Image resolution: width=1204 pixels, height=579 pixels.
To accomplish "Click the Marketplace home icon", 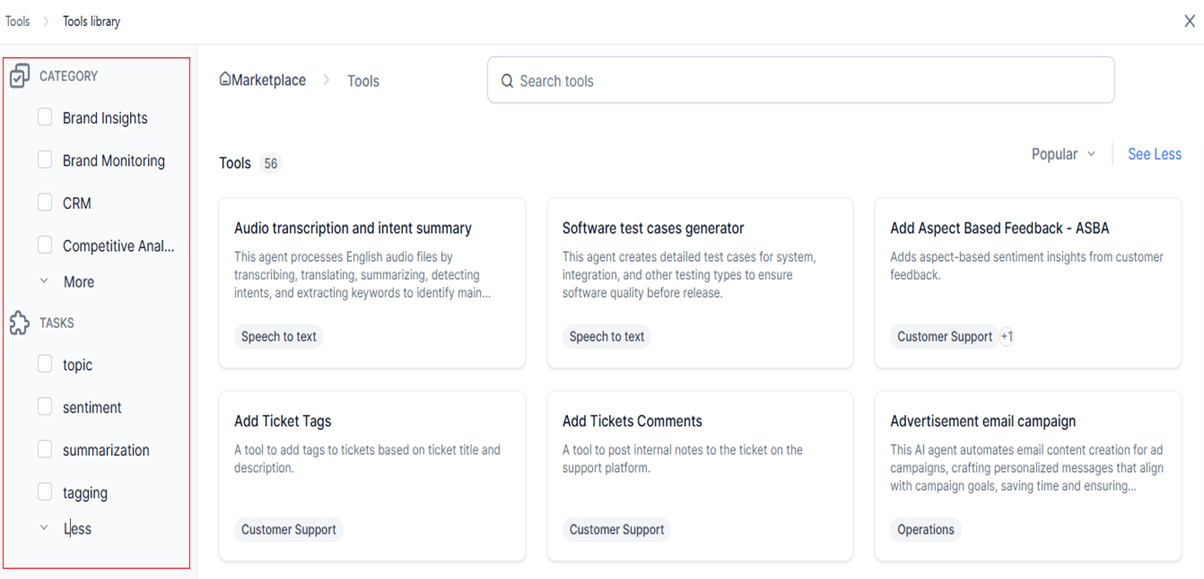I will coord(225,80).
